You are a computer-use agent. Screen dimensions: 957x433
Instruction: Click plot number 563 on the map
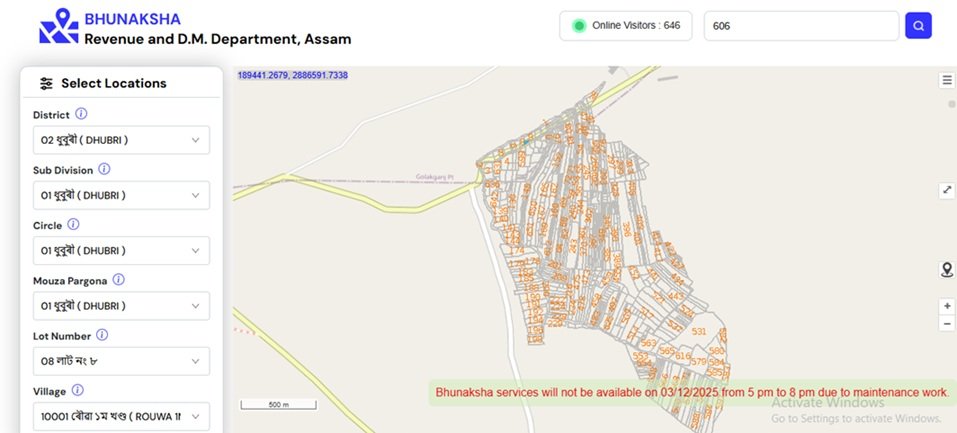tap(648, 343)
